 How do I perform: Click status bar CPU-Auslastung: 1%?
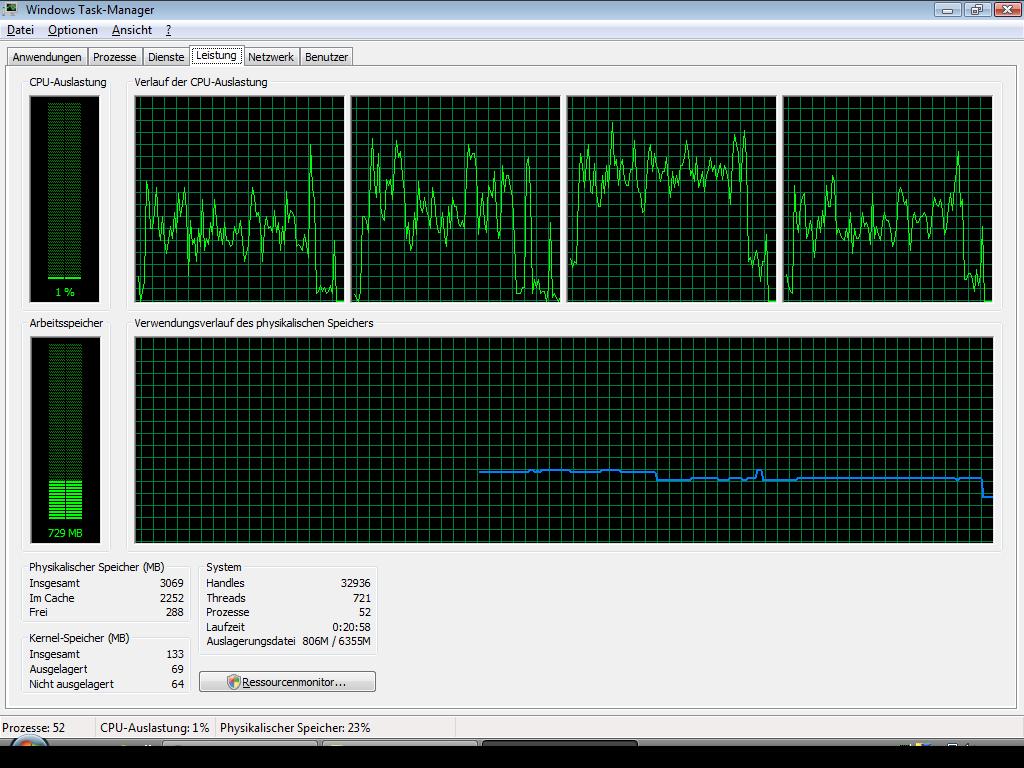point(155,728)
